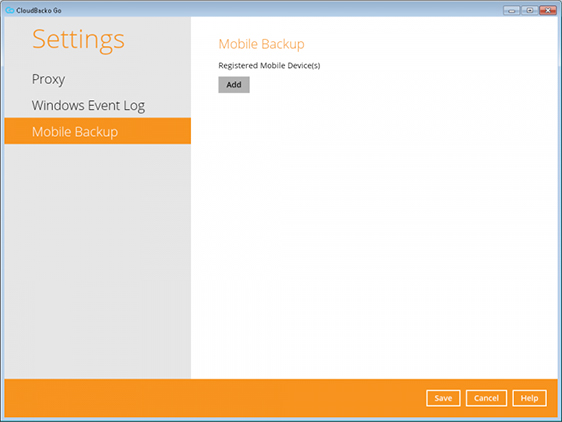Click orange footer bar left of Save
The image size is (562, 422).
tap(215, 398)
